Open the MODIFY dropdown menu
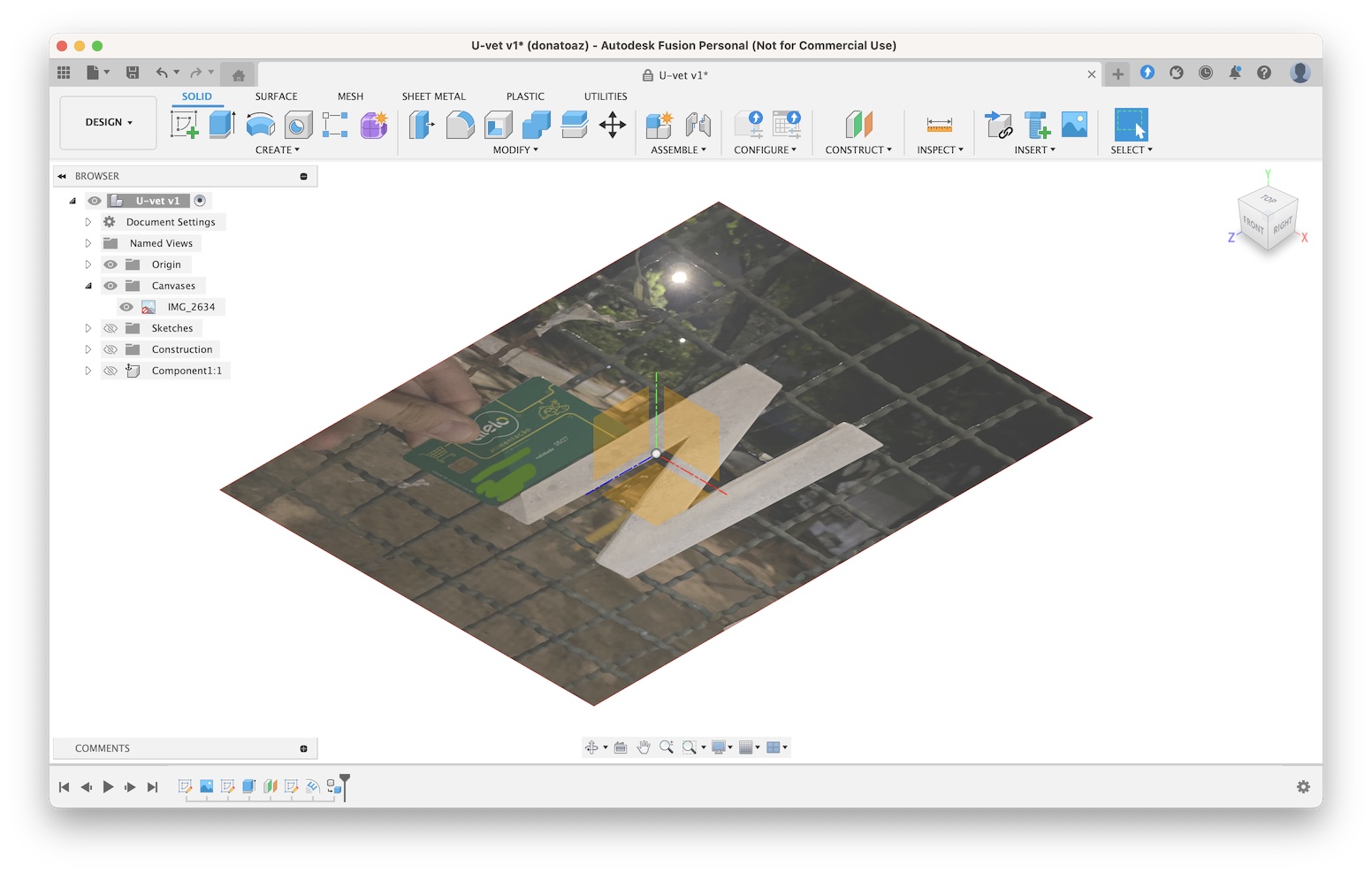 (x=515, y=150)
